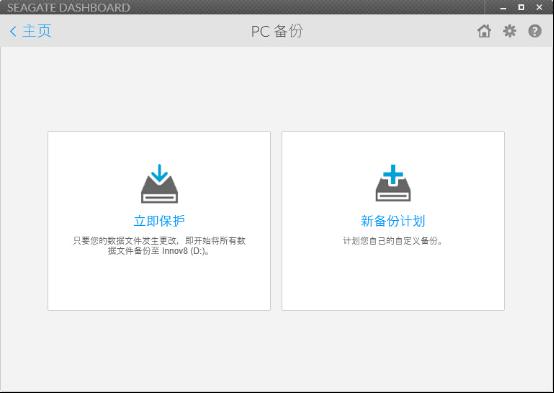Click the 立即保护 download drive icon
The width and height of the screenshot is (554, 393).
159,183
